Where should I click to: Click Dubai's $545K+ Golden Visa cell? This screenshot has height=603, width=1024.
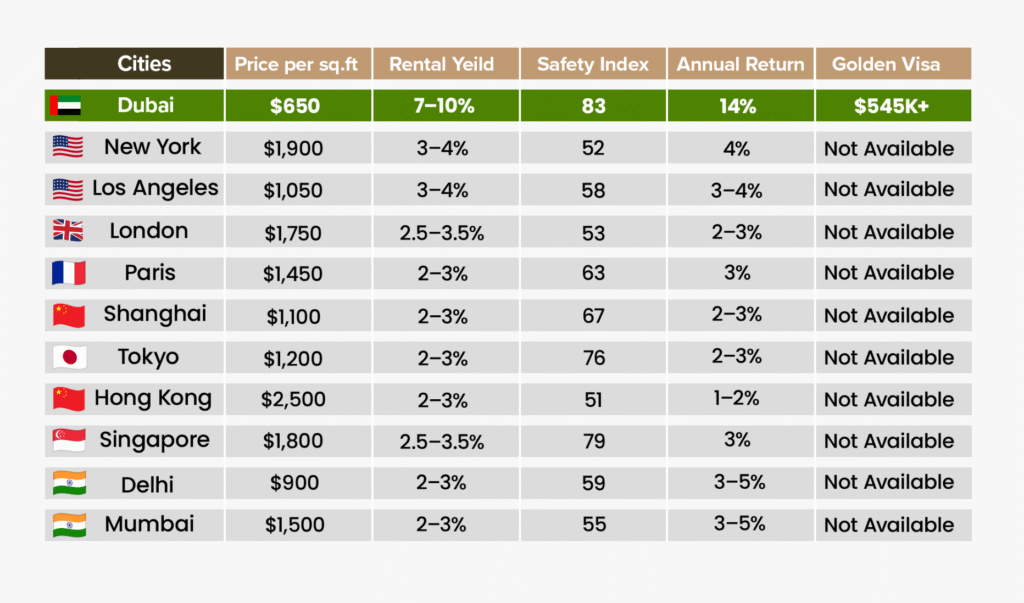(x=892, y=106)
